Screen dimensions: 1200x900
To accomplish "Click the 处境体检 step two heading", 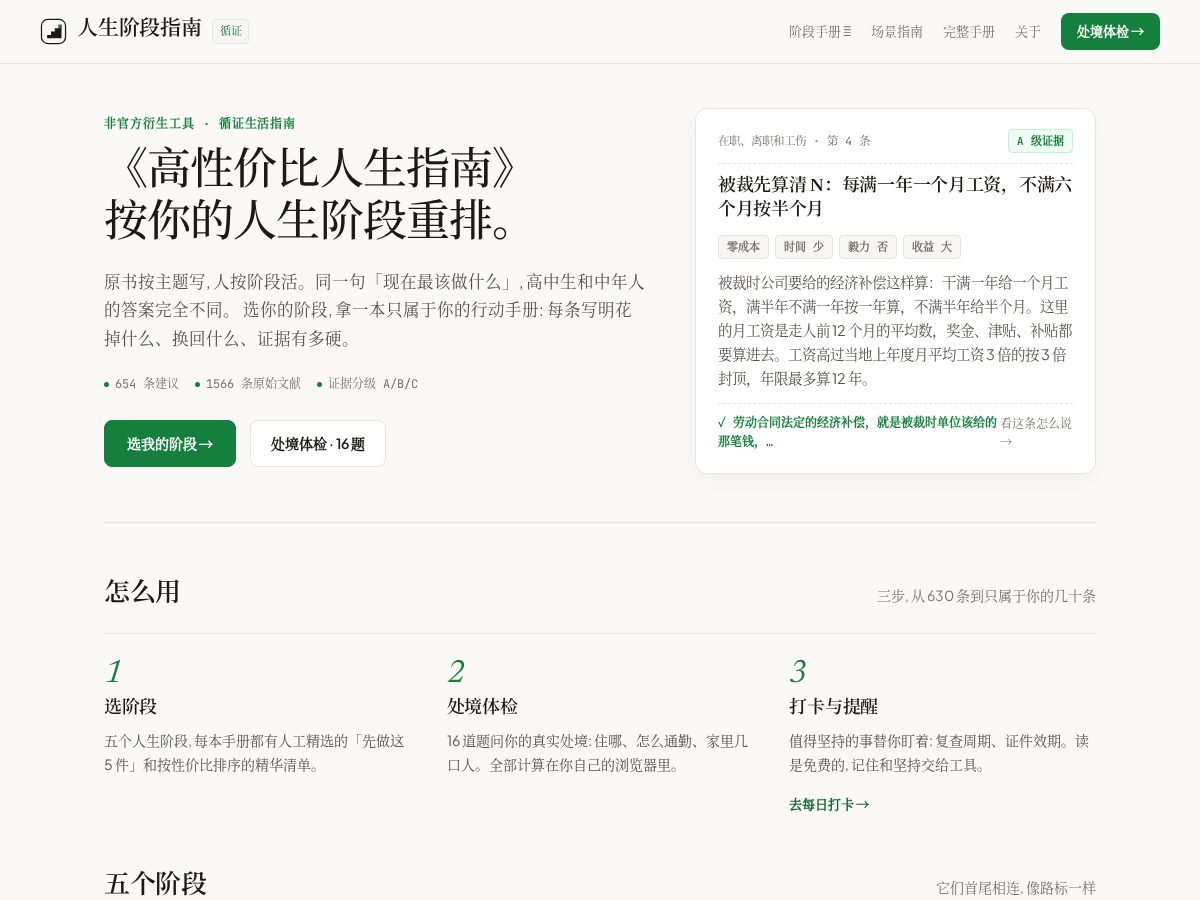I will coord(482,706).
